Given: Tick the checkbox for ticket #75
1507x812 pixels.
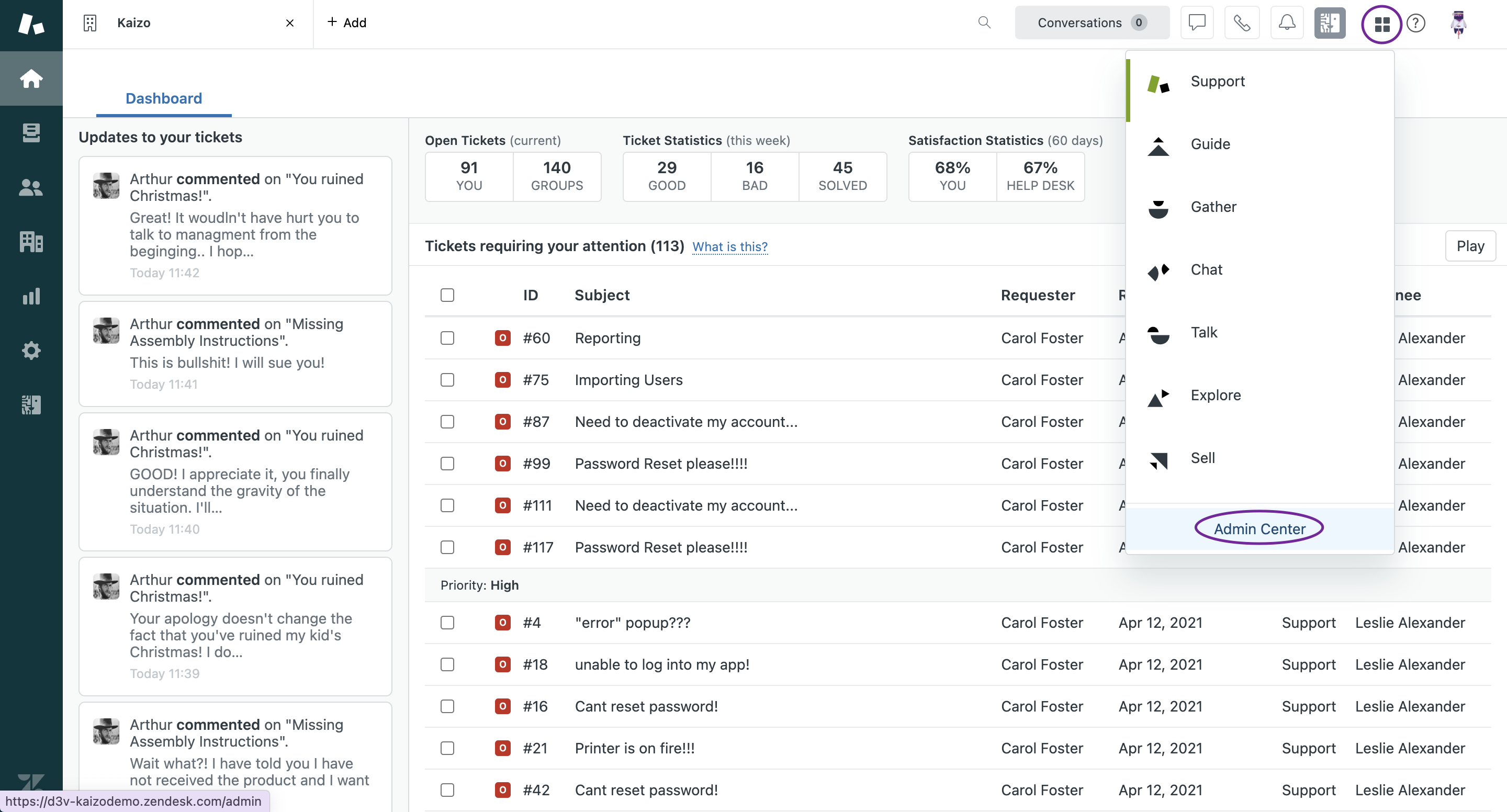Looking at the screenshot, I should click(447, 380).
